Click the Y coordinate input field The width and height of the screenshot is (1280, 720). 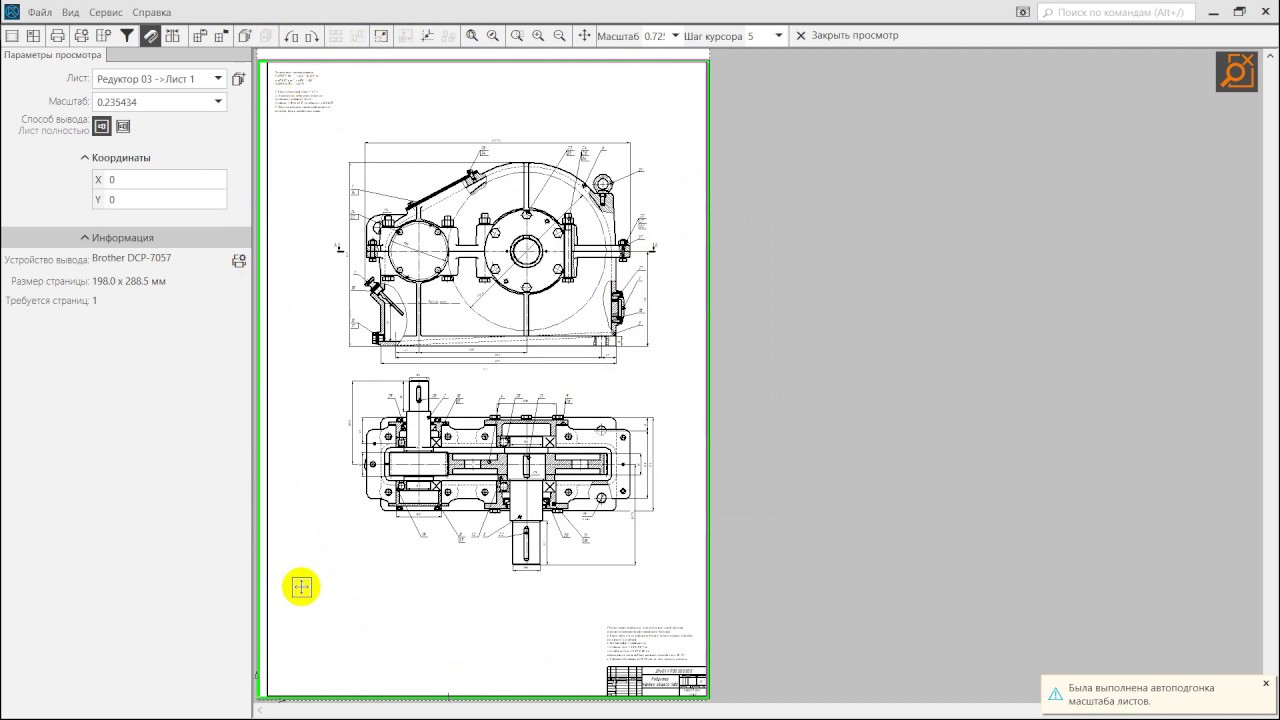point(159,200)
